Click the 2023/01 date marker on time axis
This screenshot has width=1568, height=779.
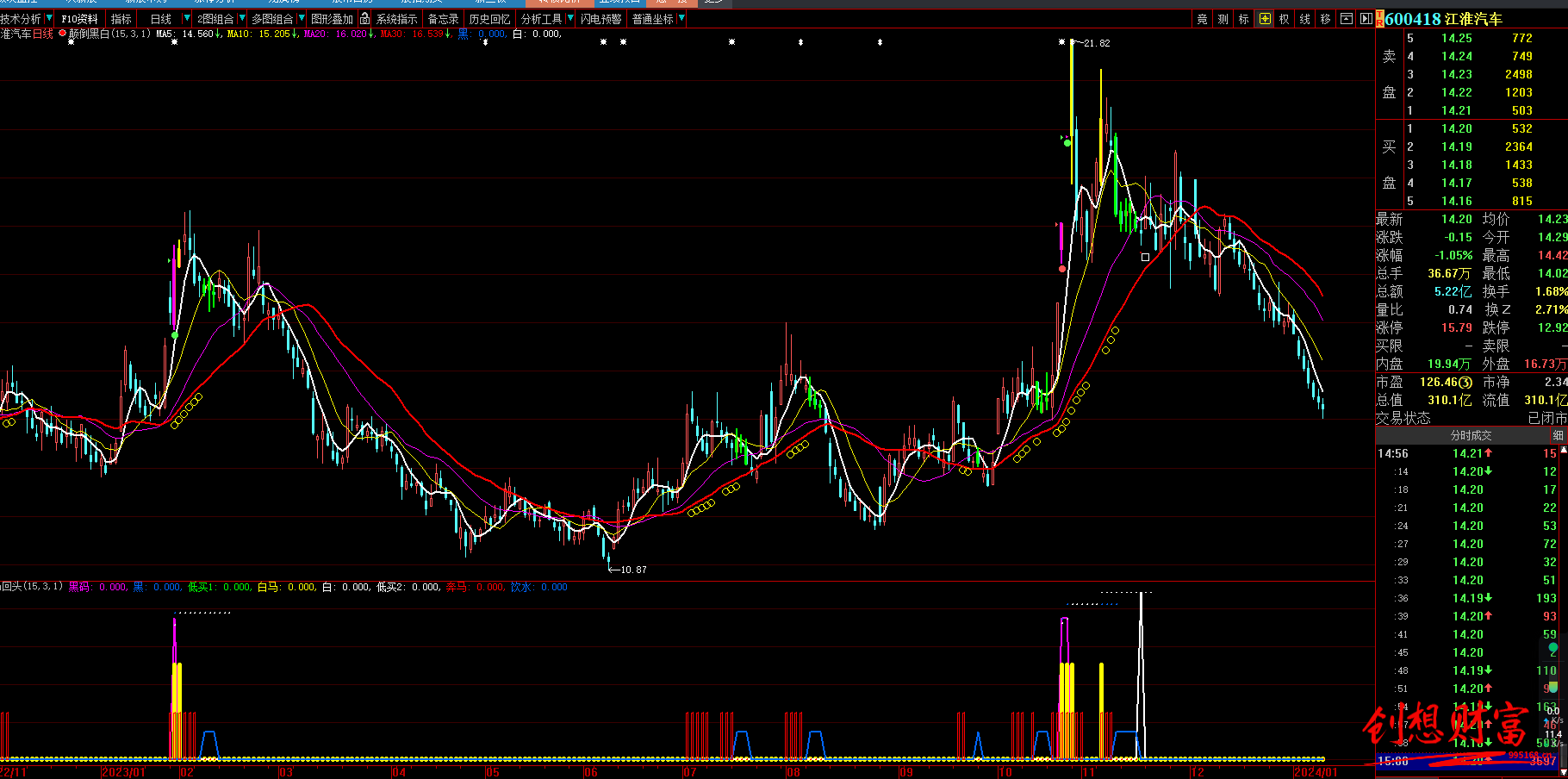click(x=124, y=772)
